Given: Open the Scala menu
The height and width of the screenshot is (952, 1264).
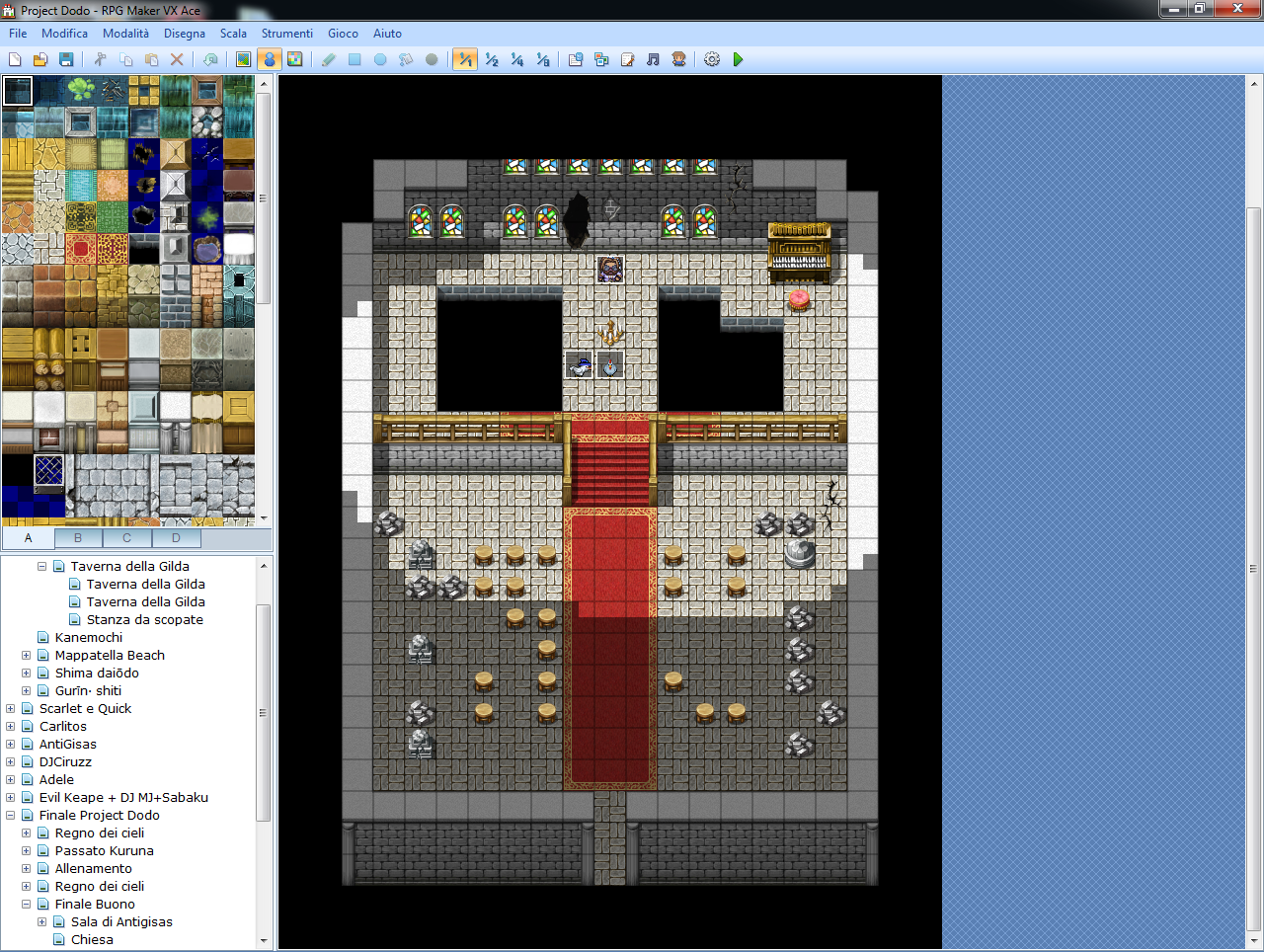Looking at the screenshot, I should pyautogui.click(x=233, y=34).
